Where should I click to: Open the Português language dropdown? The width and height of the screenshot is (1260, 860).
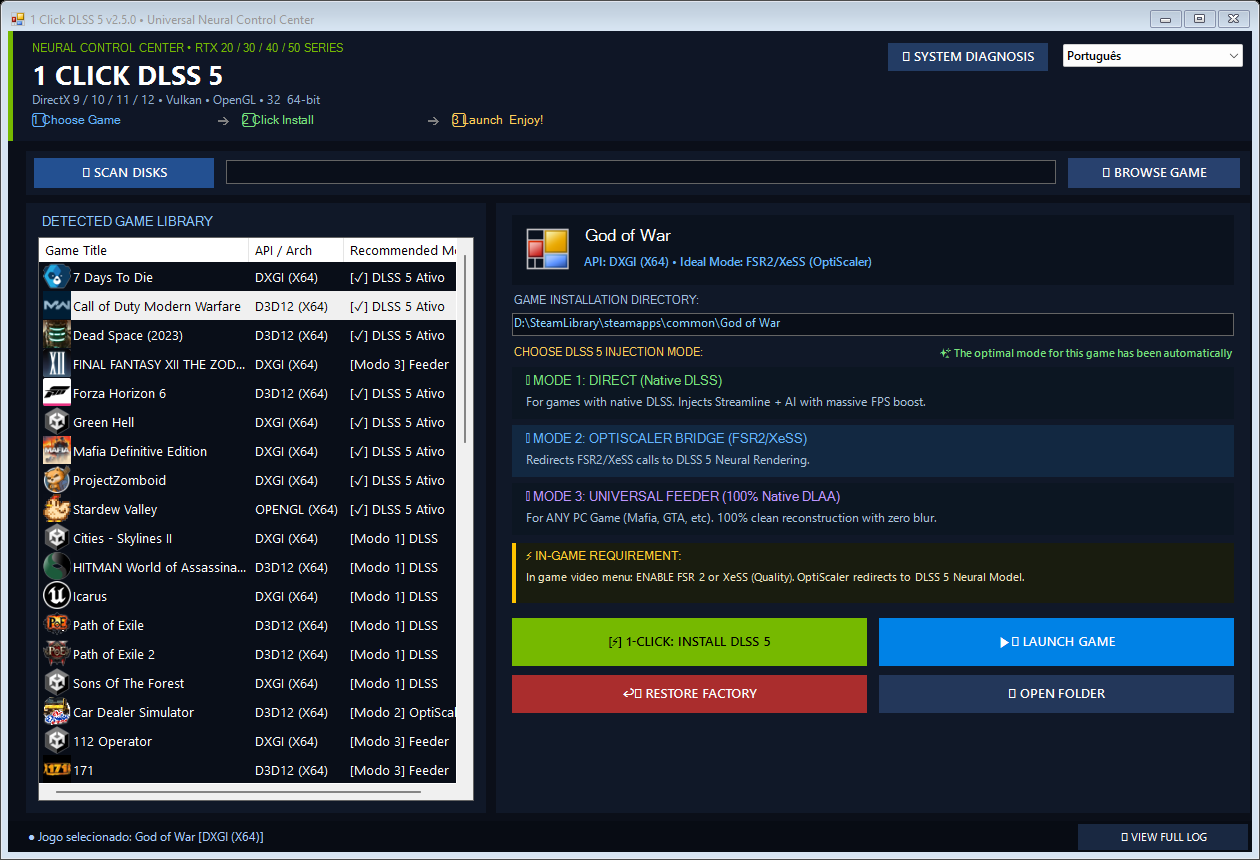[x=1152, y=56]
